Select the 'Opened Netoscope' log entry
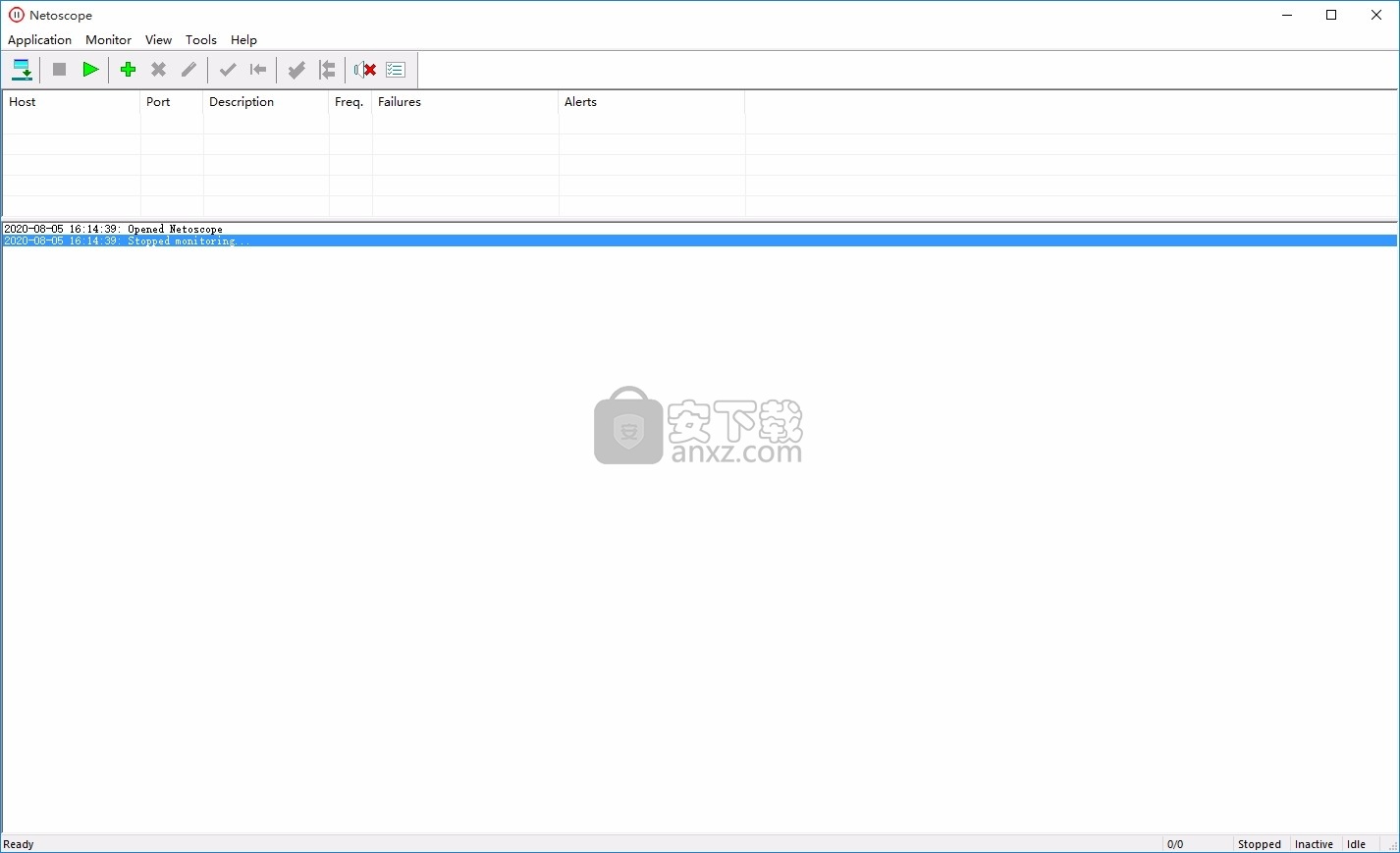This screenshot has width=1400, height=853. pos(699,229)
